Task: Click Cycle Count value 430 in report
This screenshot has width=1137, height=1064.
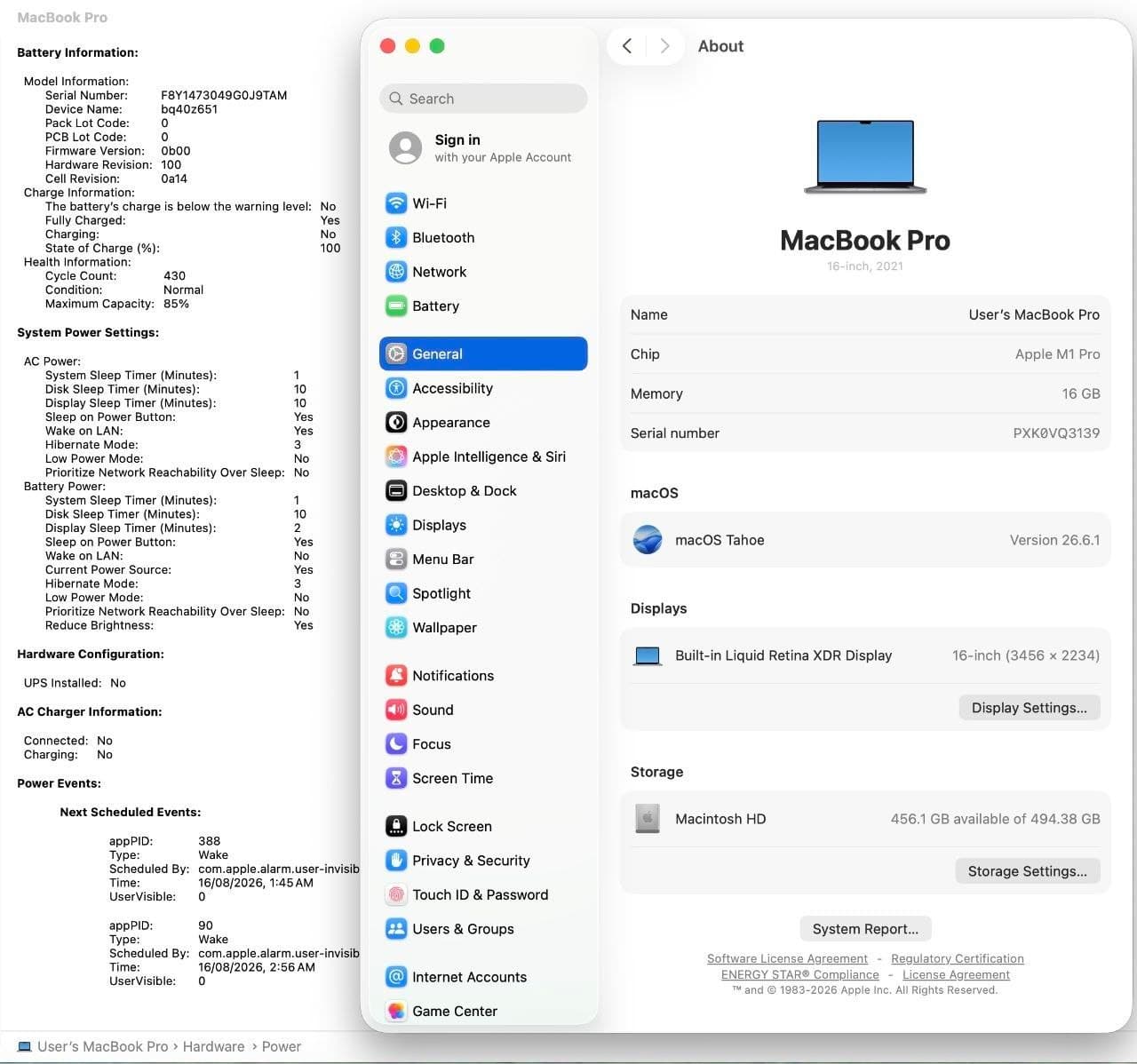Action: click(174, 276)
